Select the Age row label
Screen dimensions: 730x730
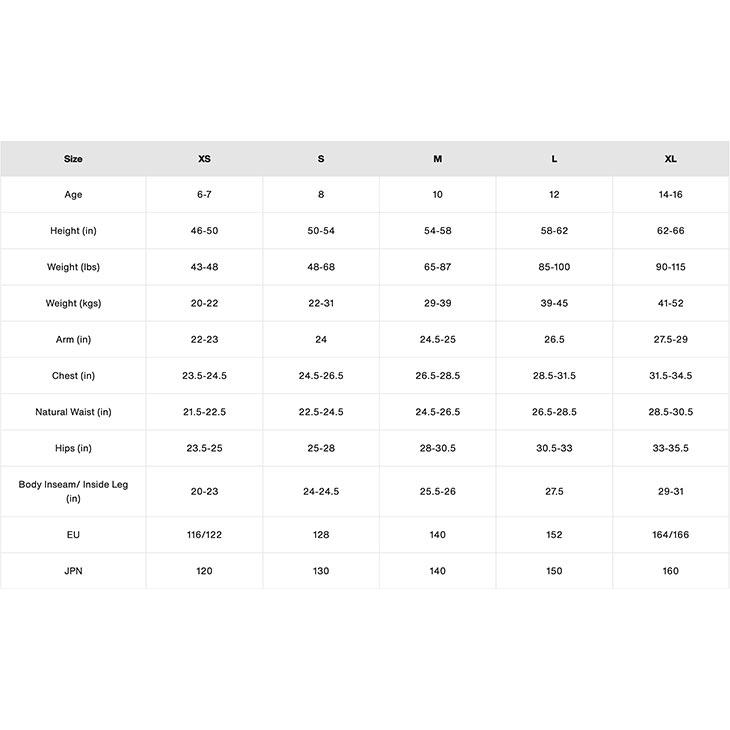(x=73, y=195)
